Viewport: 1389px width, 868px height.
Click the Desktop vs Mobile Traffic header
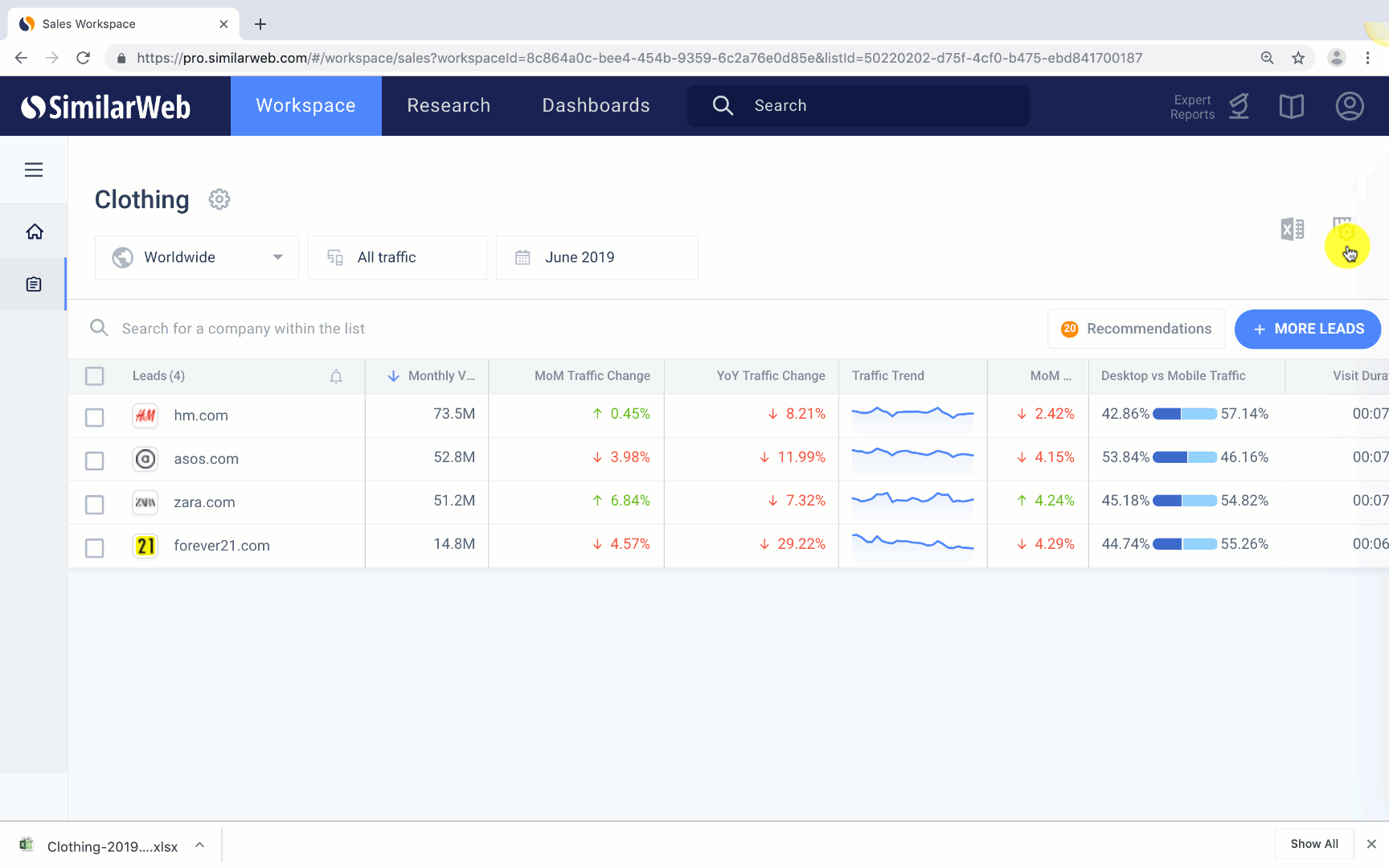(1173, 376)
